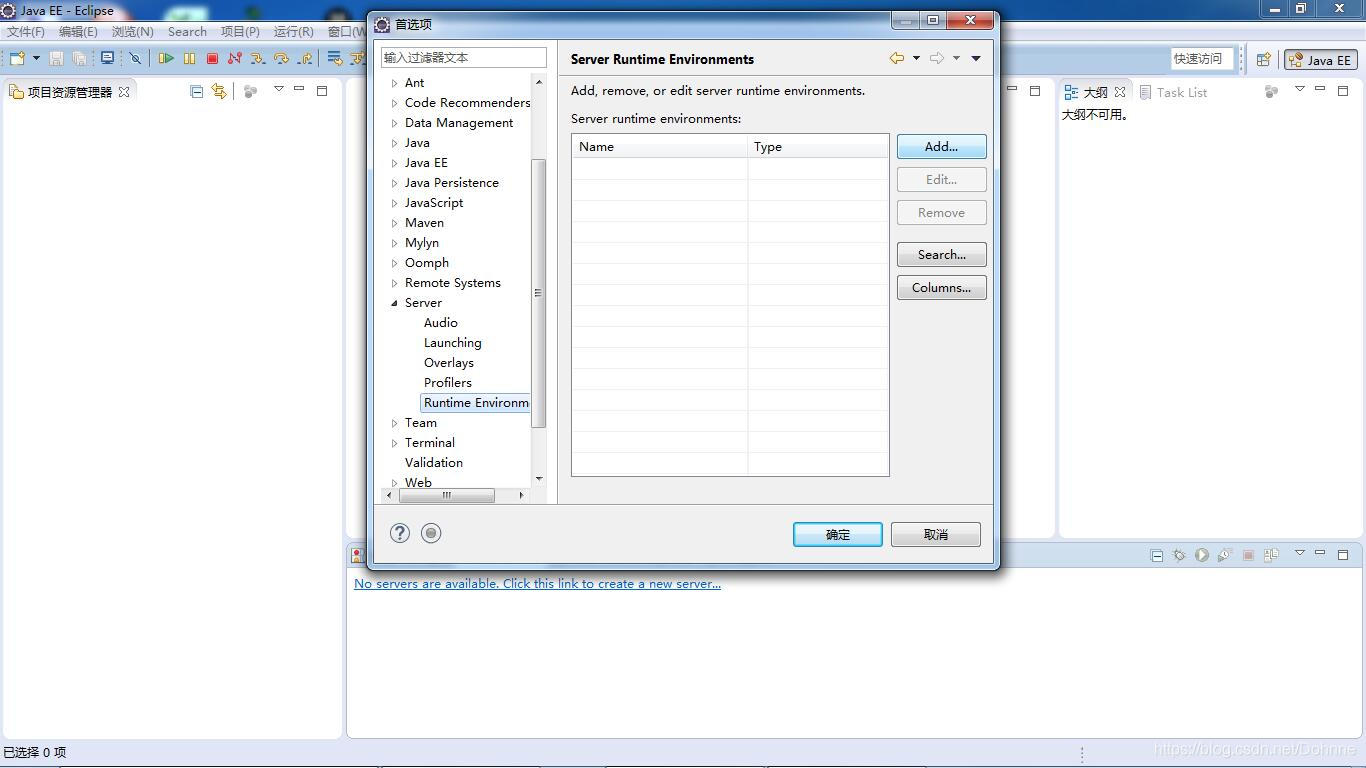Open the New wizard toolbar icon
This screenshot has height=768, width=1366.
point(17,59)
